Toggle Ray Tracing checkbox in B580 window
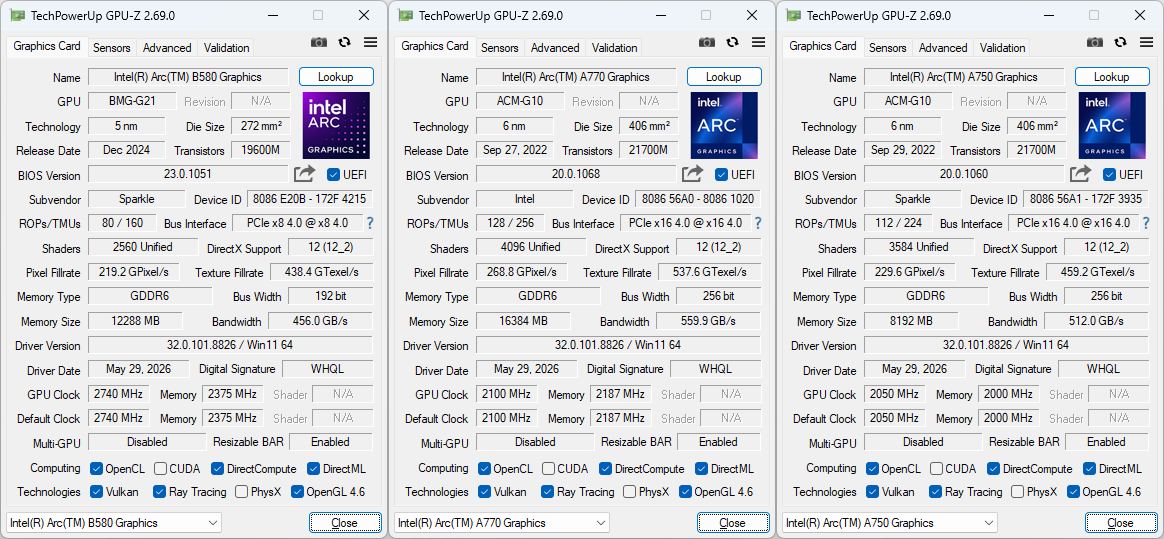The width and height of the screenshot is (1164, 539). pos(159,491)
